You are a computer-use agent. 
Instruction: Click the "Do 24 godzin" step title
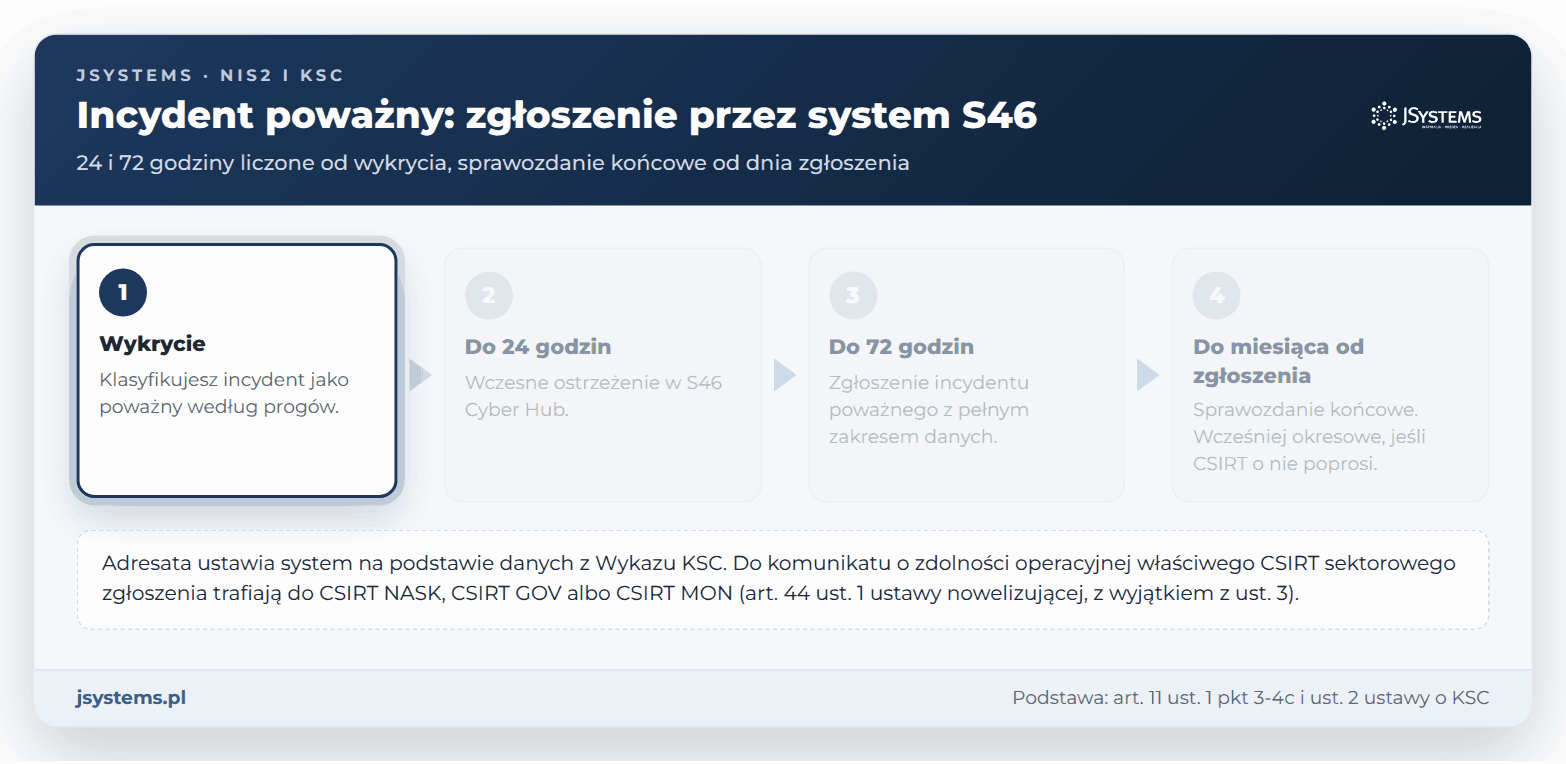click(x=538, y=347)
